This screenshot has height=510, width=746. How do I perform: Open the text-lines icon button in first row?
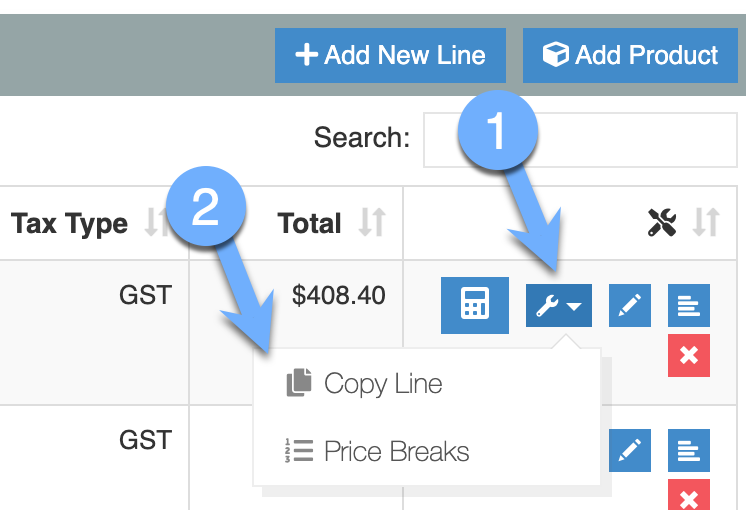pos(688,305)
